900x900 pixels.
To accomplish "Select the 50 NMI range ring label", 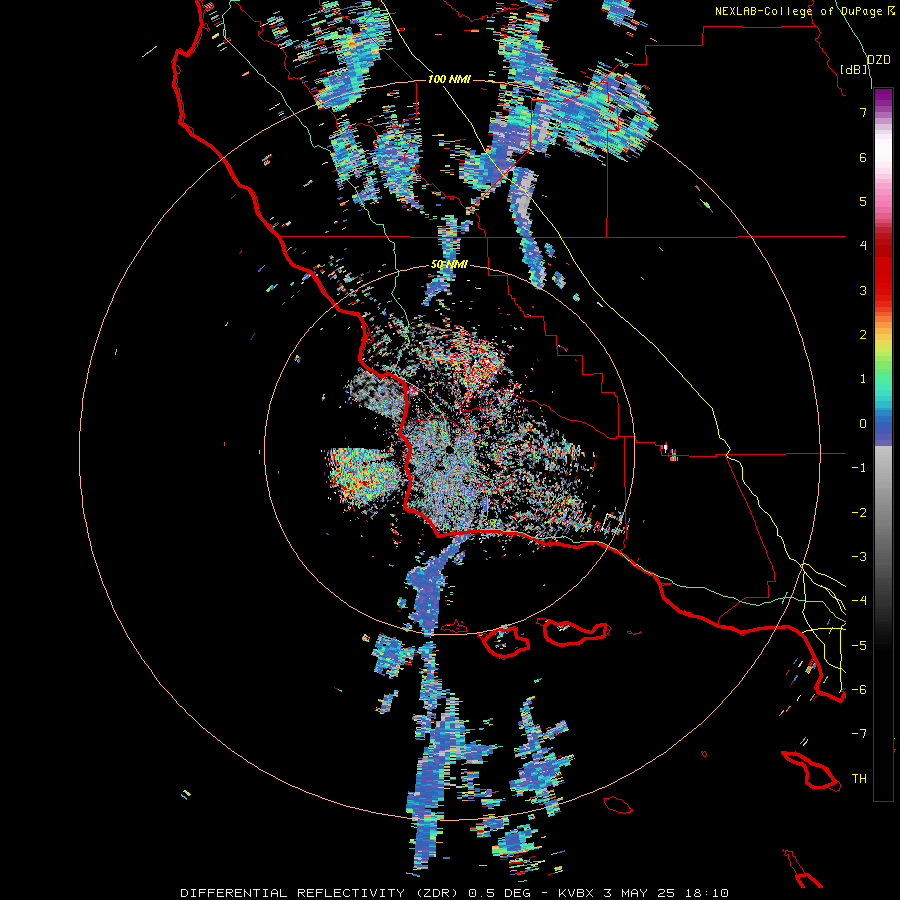I will coord(449,264).
